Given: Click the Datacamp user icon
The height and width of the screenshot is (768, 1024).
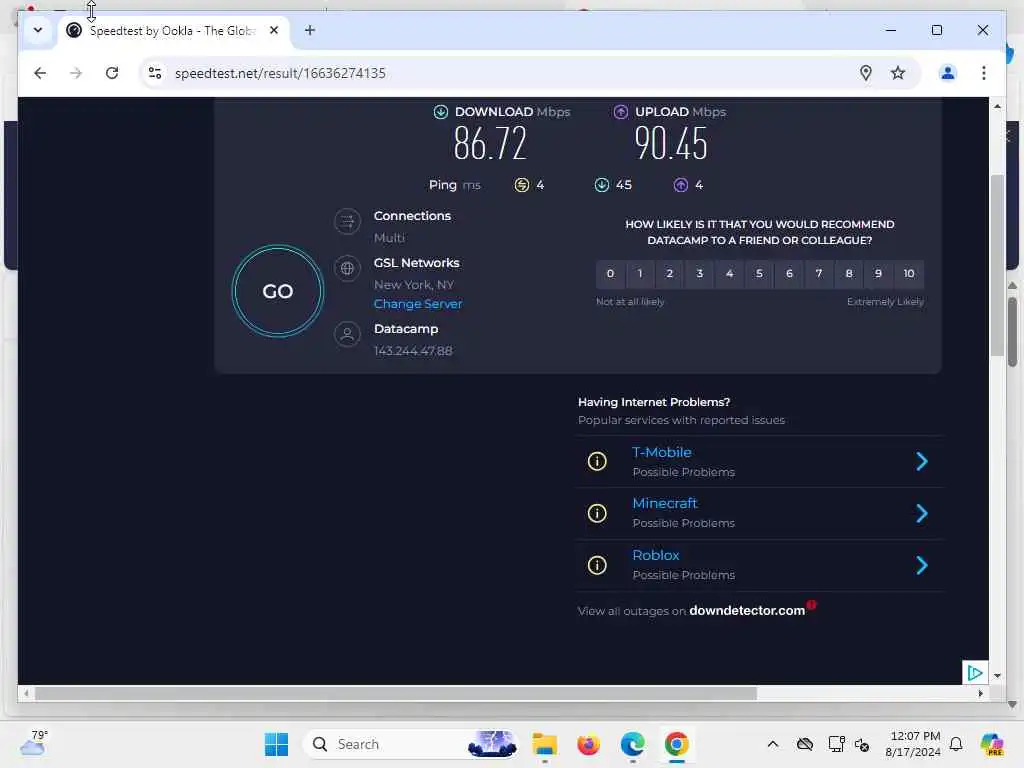Looking at the screenshot, I should click(347, 334).
